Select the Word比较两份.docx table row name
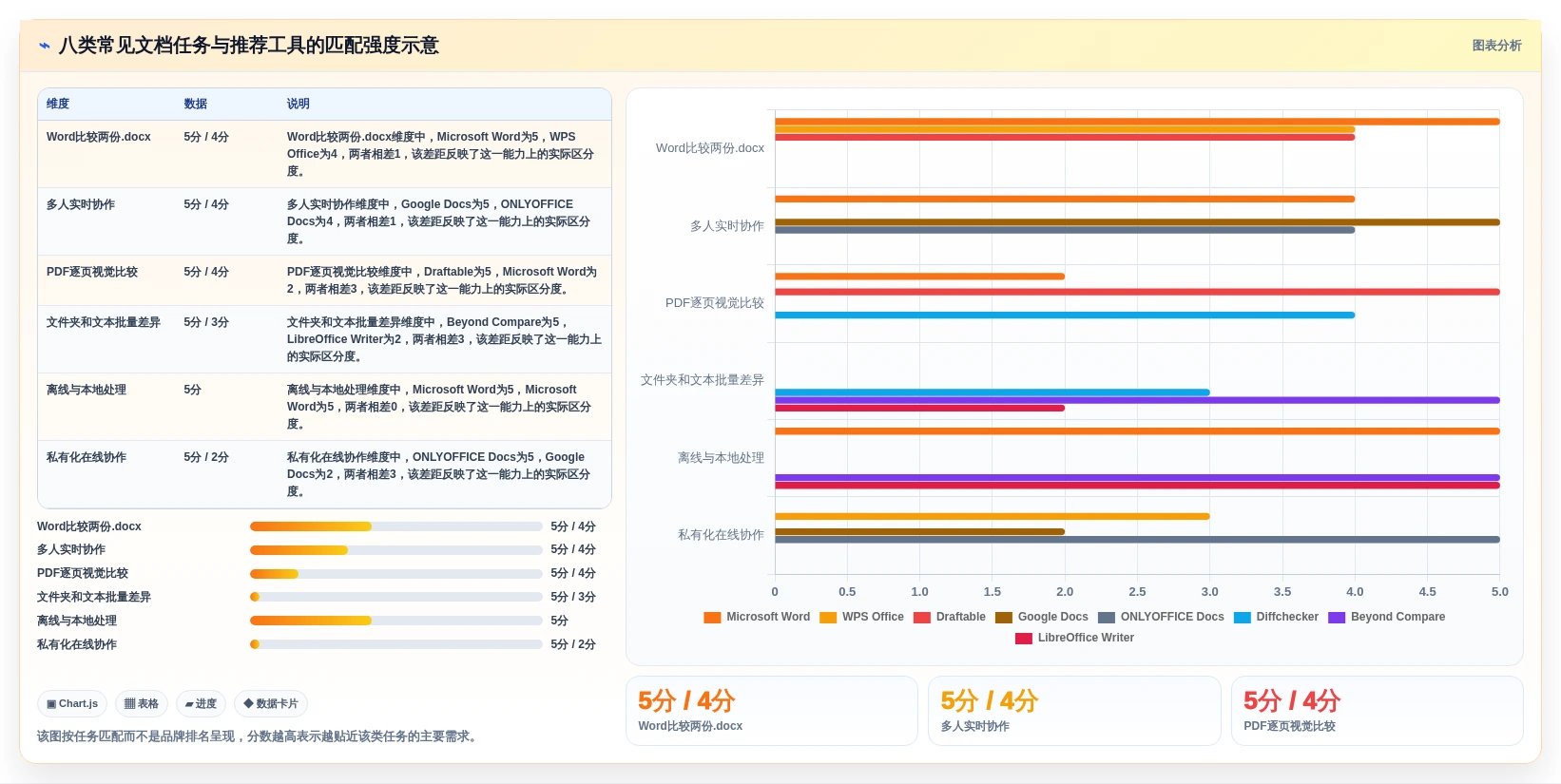This screenshot has width=1561, height=784. (x=99, y=137)
